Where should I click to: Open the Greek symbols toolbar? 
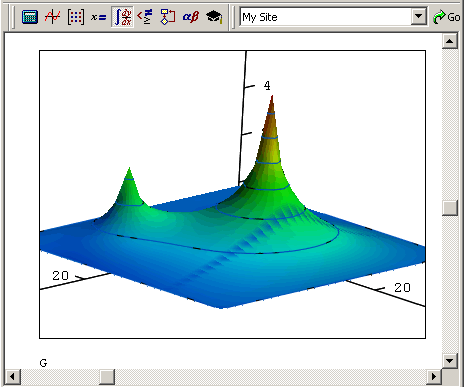[191, 17]
